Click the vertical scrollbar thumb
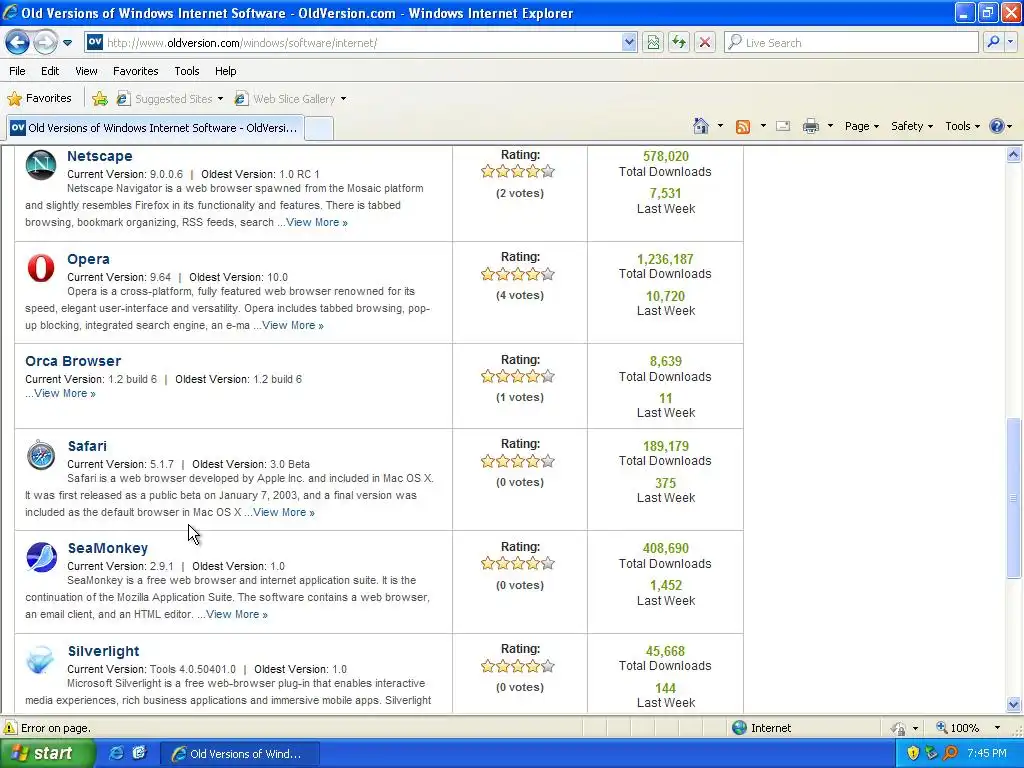The height and width of the screenshot is (768, 1024). (x=1013, y=498)
